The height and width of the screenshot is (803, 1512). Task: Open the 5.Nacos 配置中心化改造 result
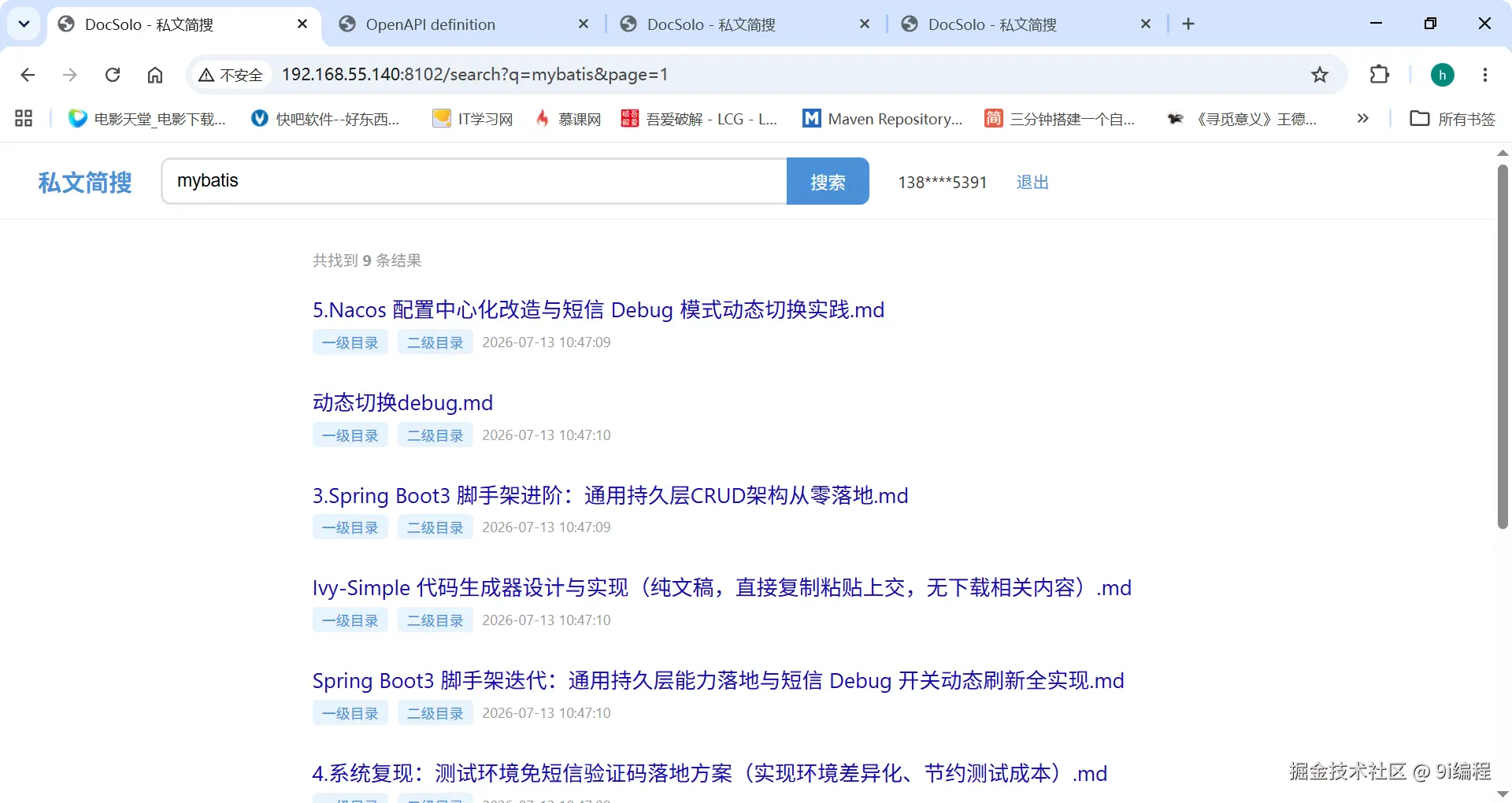point(598,309)
